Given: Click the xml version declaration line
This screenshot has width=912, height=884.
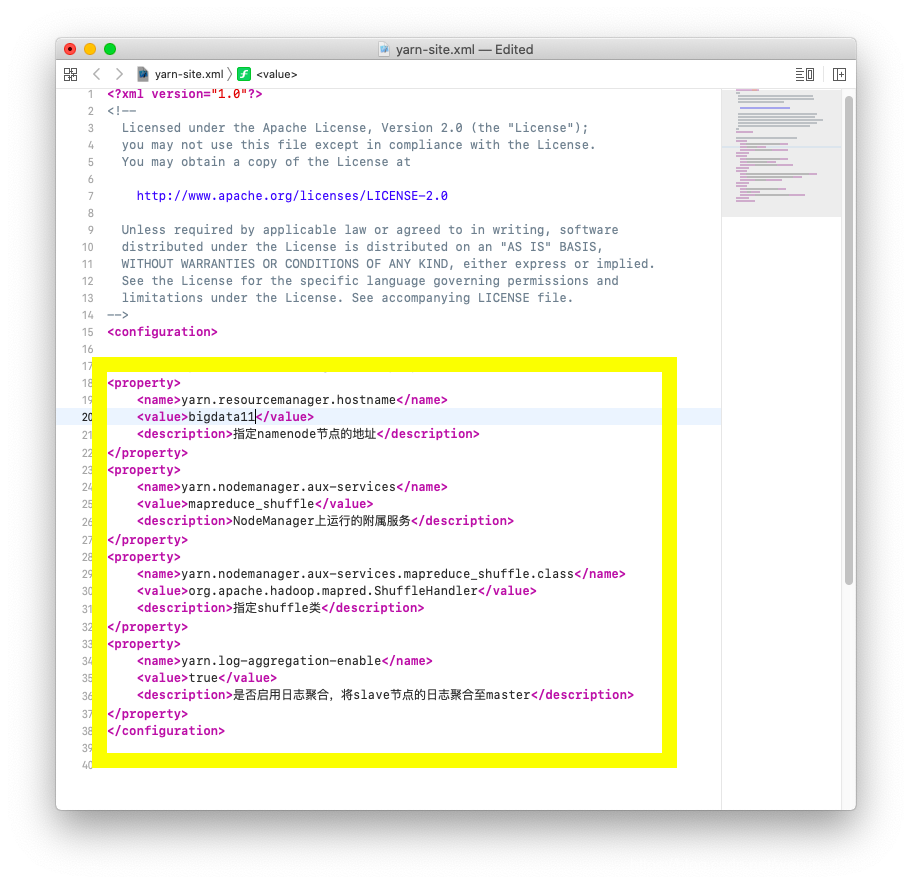Looking at the screenshot, I should 184,94.
